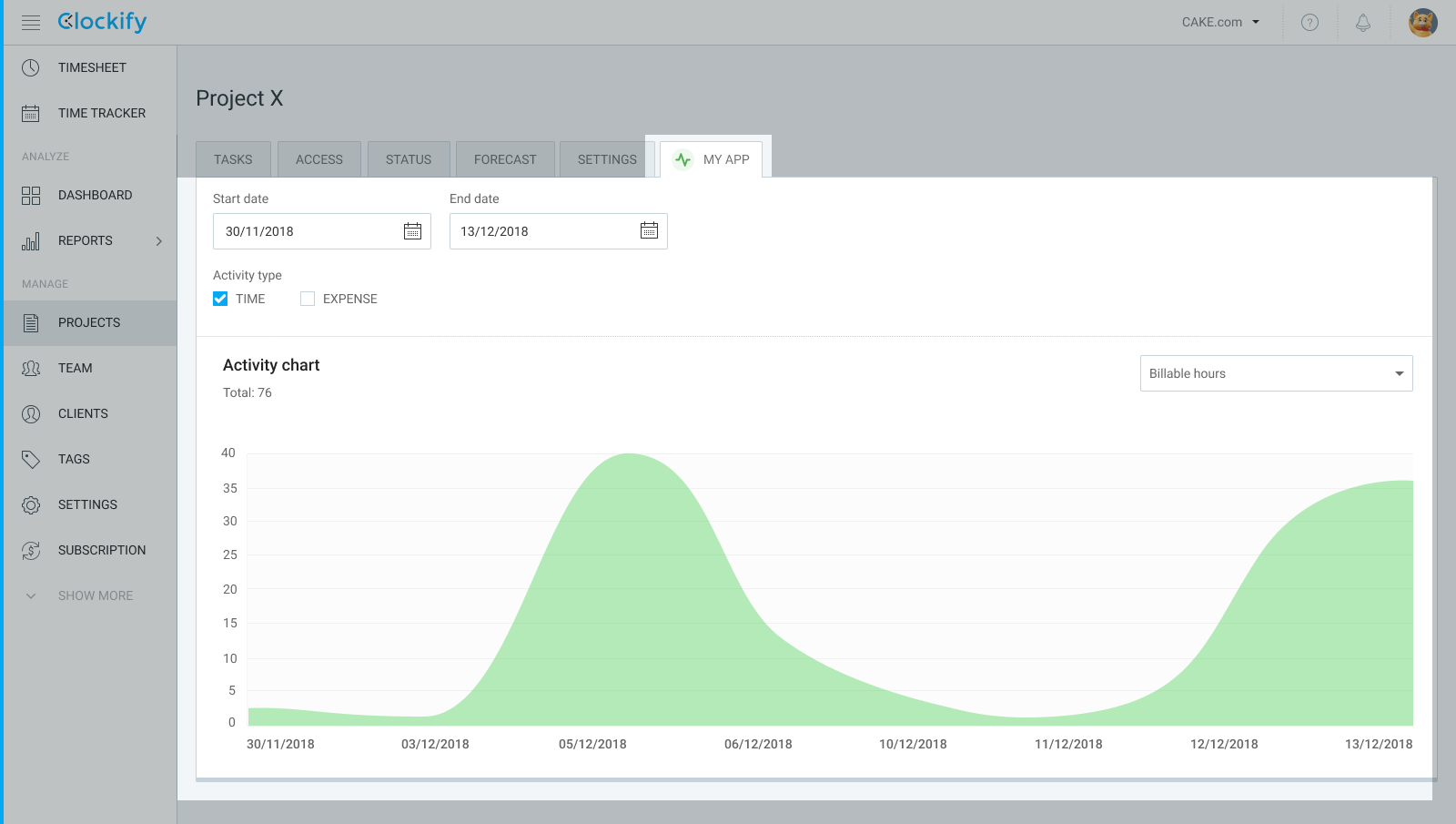
Task: Open the user avatar profile menu
Action: pos(1423,23)
